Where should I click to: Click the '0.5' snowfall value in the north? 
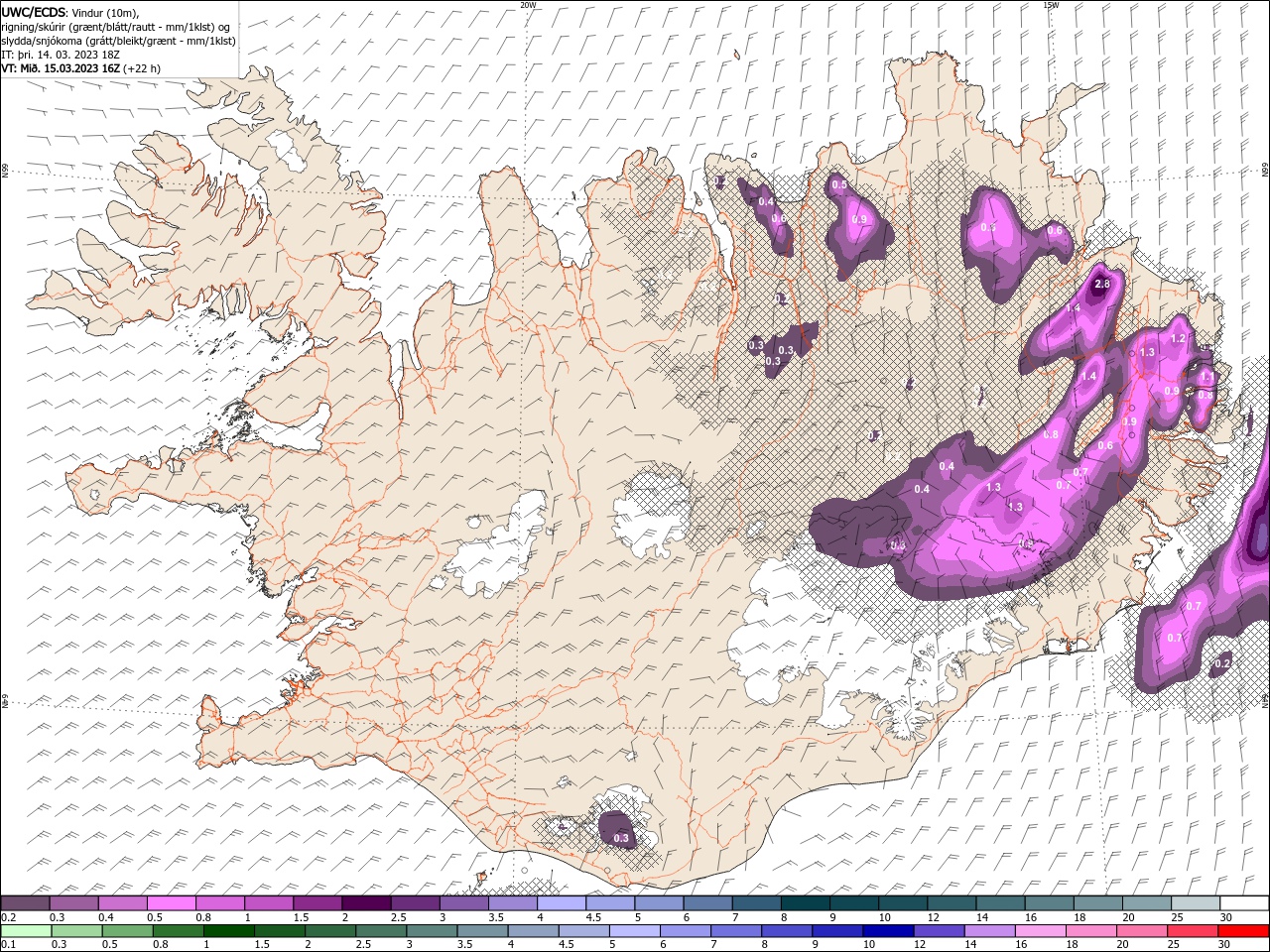point(839,184)
